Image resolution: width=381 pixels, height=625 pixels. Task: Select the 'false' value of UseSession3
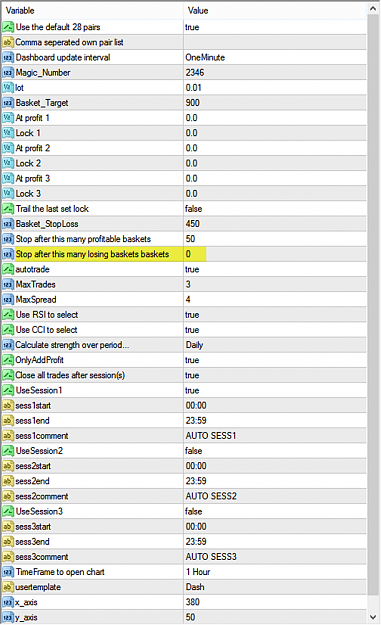click(194, 511)
